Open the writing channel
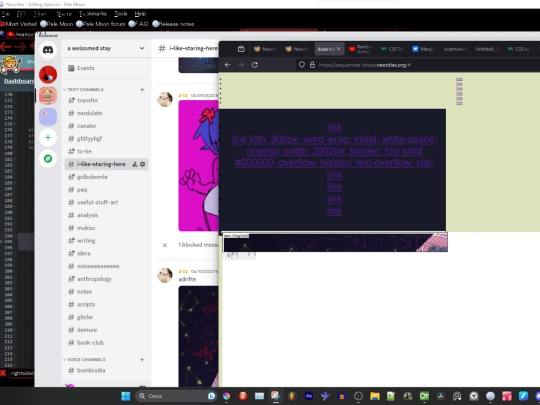The width and height of the screenshot is (540, 405). pyautogui.click(x=106, y=240)
